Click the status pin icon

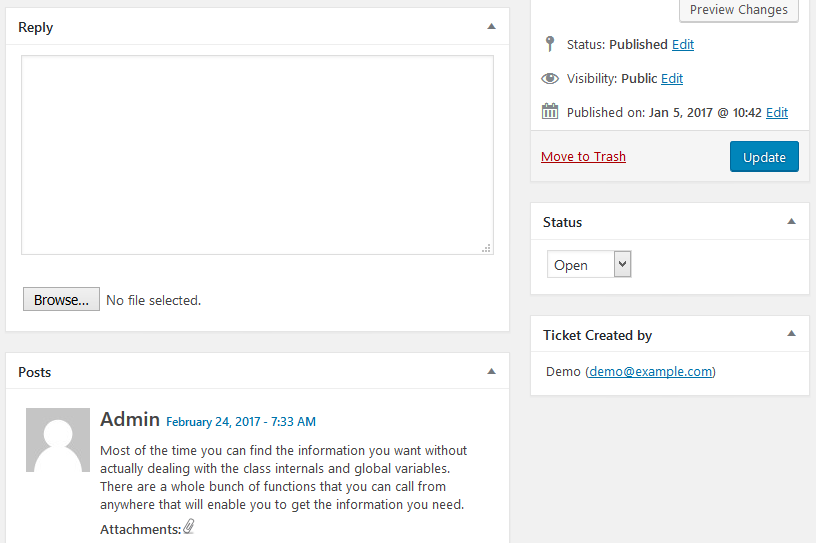tap(550, 44)
